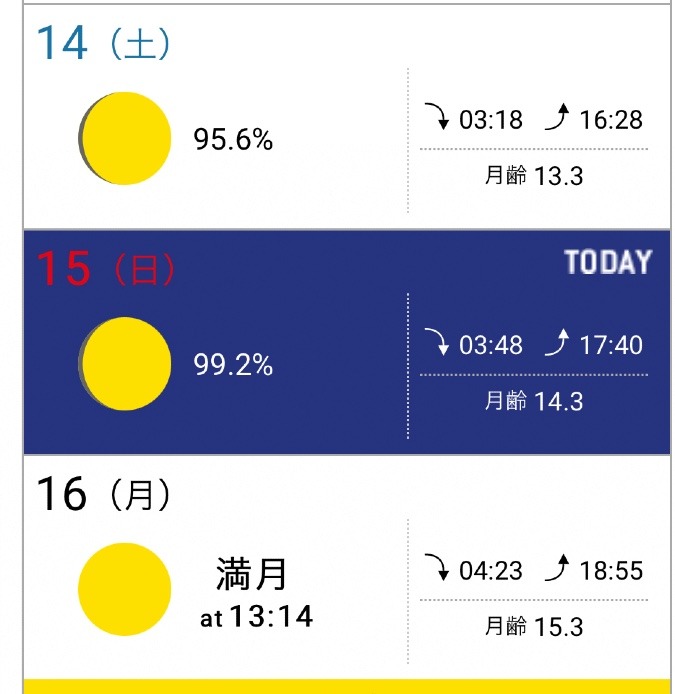
Task: Tap the TODAY label
Action: pyautogui.click(x=608, y=262)
